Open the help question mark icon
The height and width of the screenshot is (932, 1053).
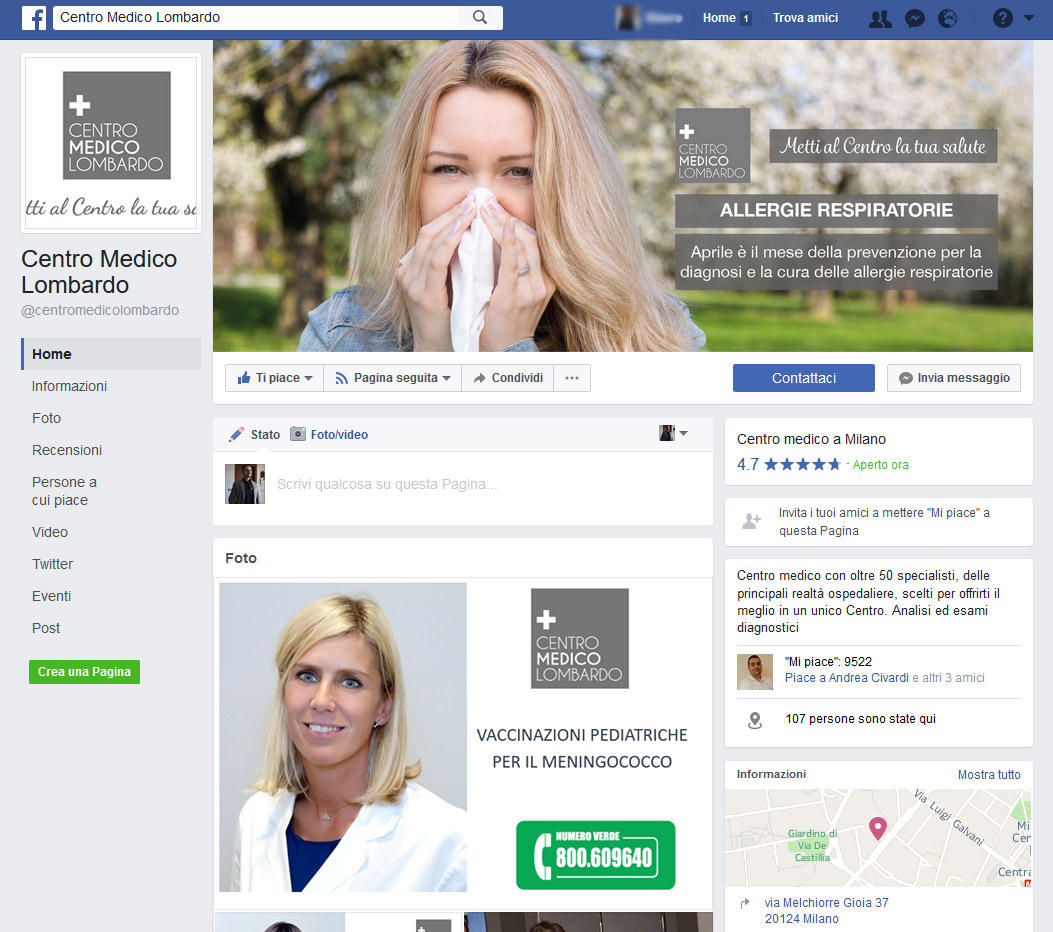(1002, 18)
